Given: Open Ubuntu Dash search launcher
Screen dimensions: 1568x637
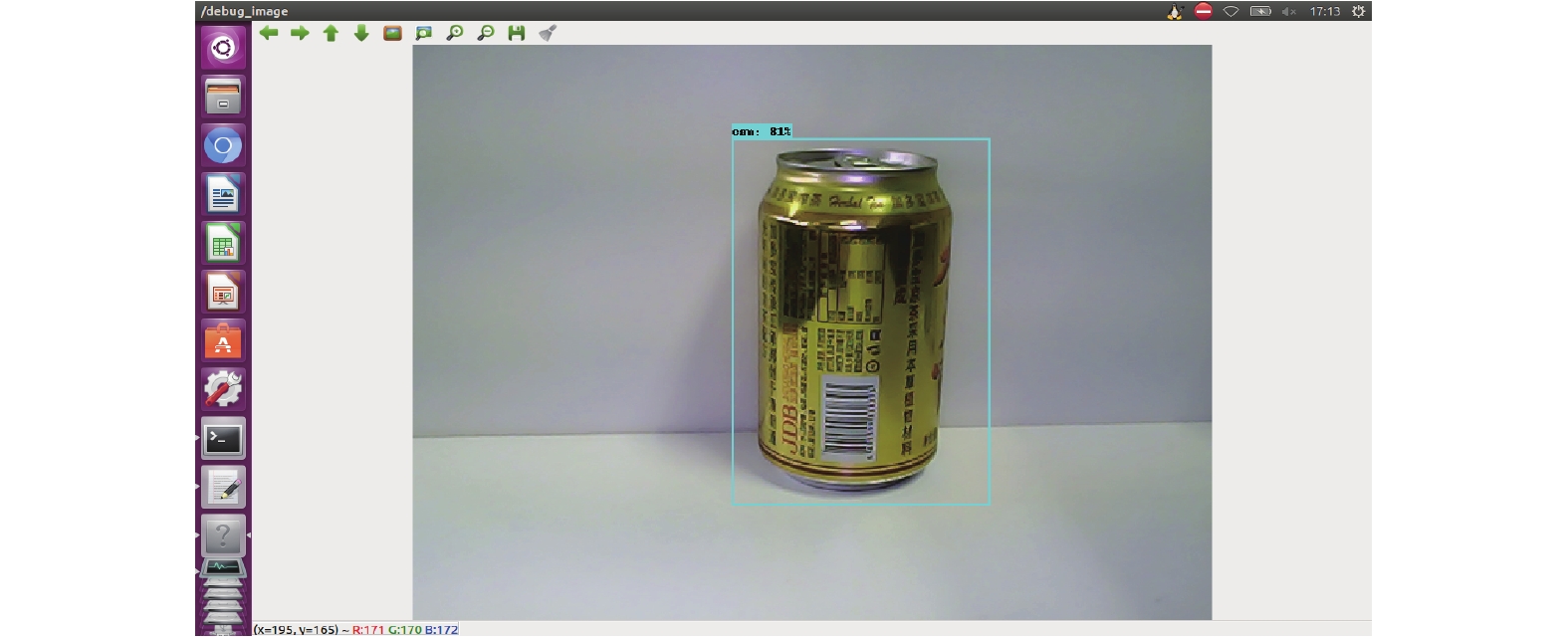Looking at the screenshot, I should (223, 48).
